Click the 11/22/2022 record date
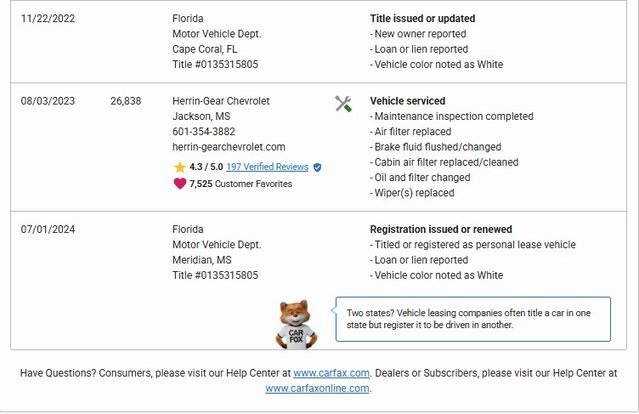The height and width of the screenshot is (414, 639). [48, 18]
